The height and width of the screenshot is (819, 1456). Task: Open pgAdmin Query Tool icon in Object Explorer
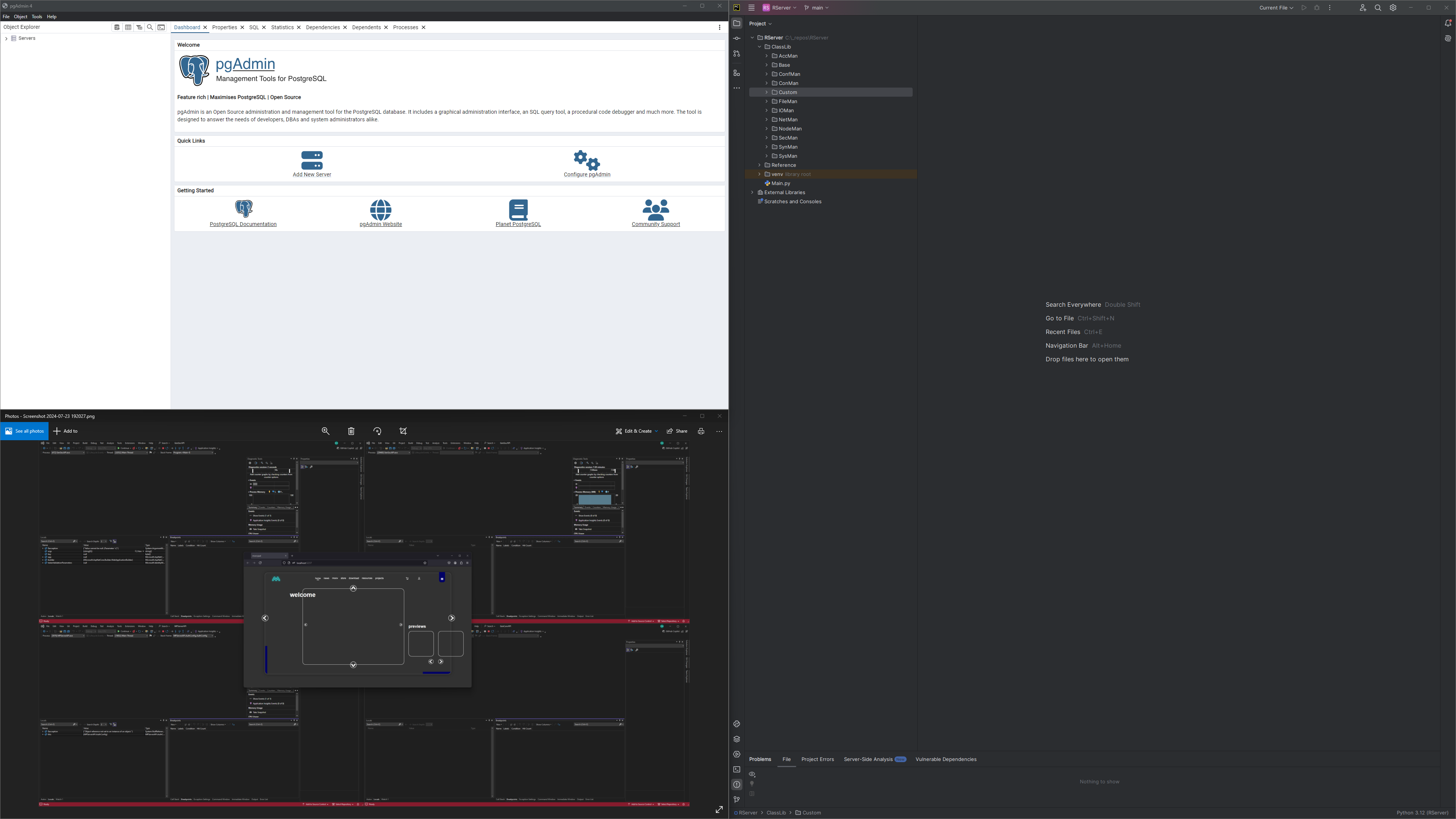[117, 27]
